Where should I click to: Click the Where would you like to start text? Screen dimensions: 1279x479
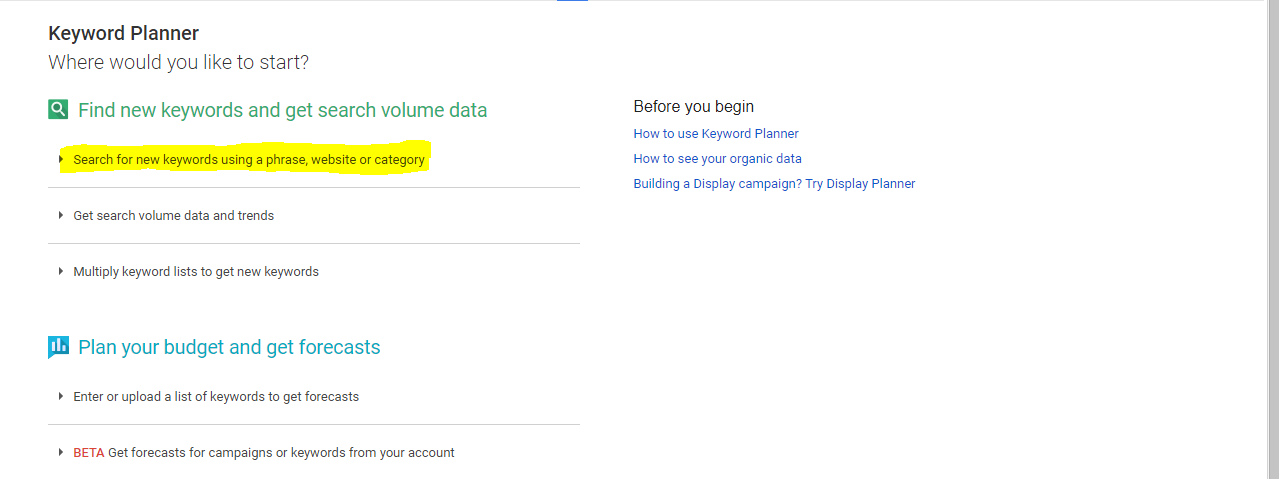click(179, 63)
